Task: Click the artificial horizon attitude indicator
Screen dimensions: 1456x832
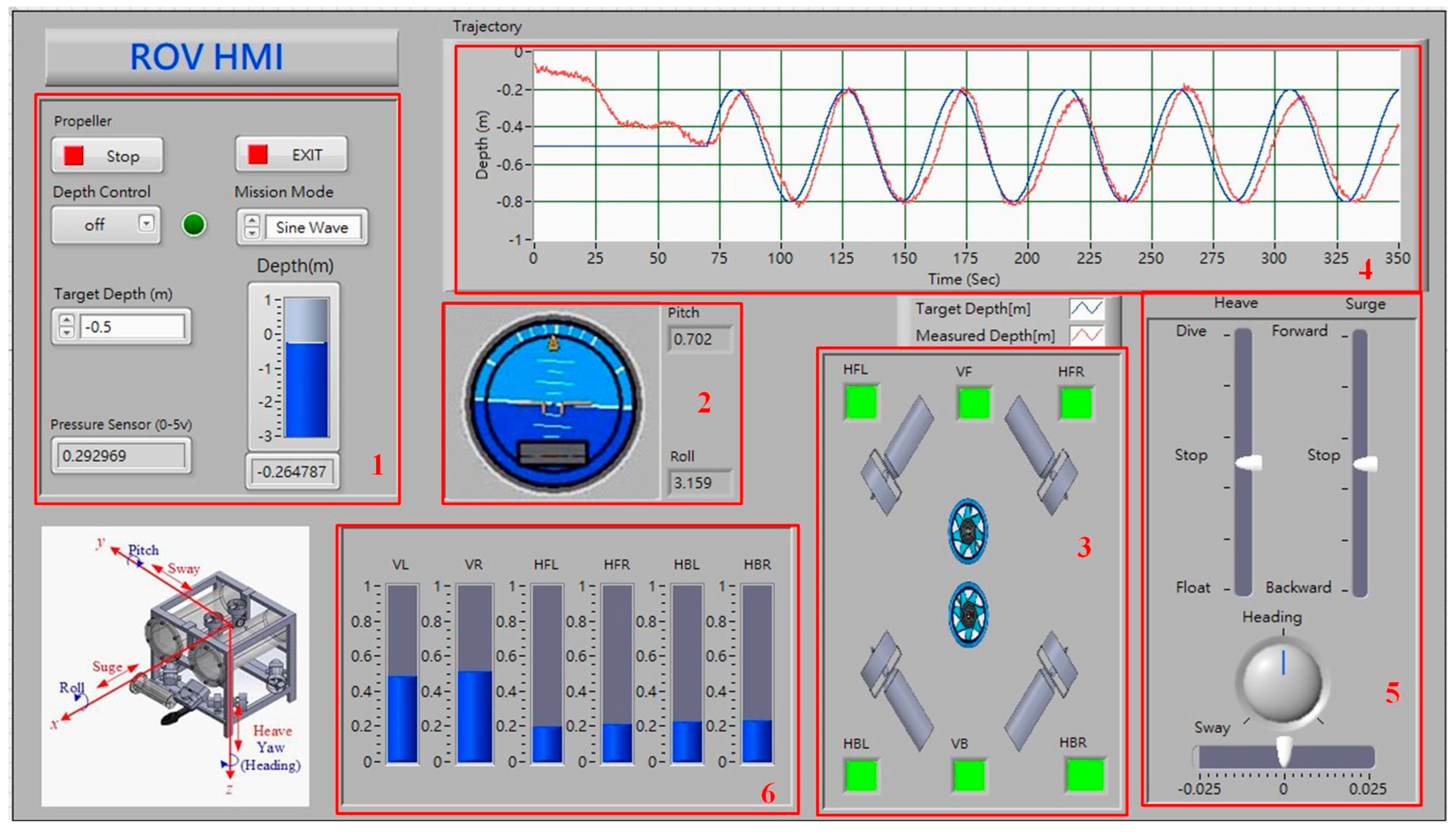Action: click(553, 401)
